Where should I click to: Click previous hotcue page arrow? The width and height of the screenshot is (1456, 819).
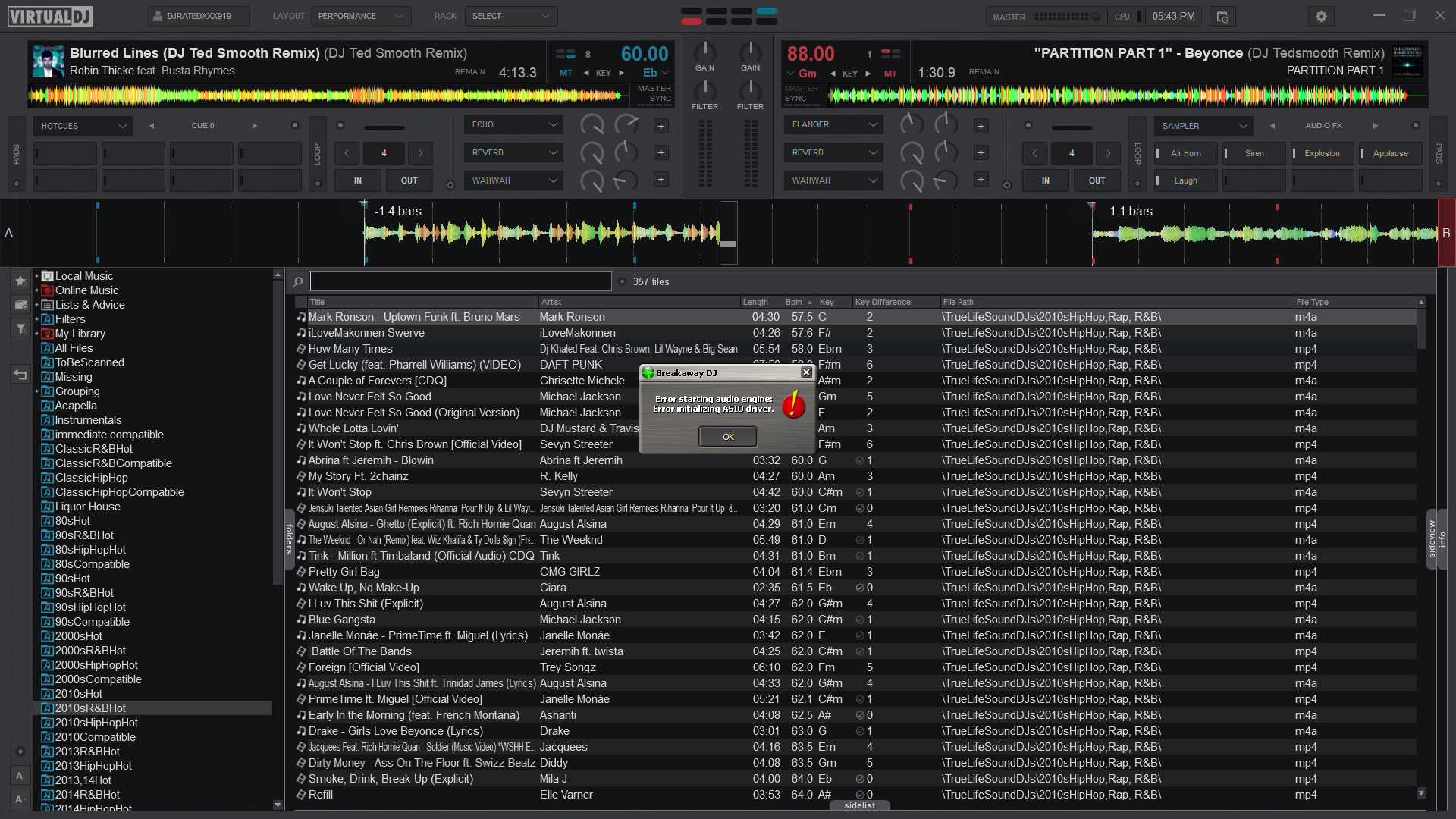click(x=152, y=126)
